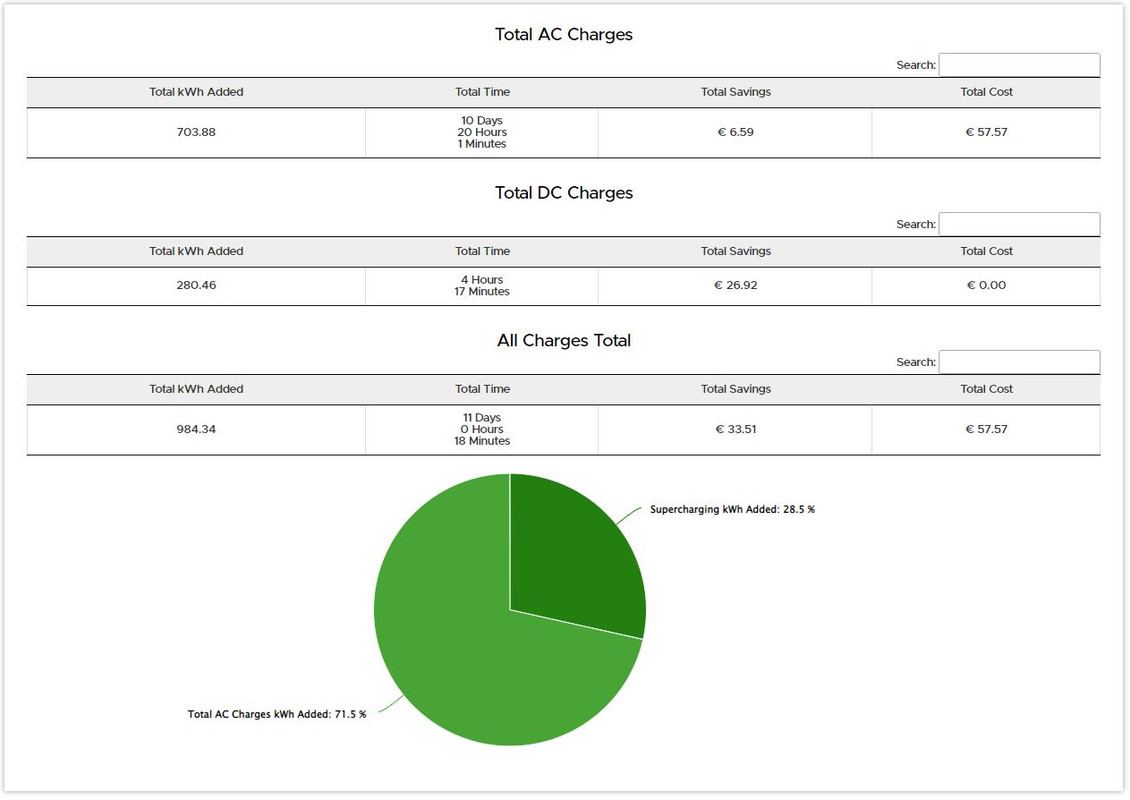This screenshot has width=1130, height=800.
Task: Sort All Charges table by Total Cost
Action: 986,389
